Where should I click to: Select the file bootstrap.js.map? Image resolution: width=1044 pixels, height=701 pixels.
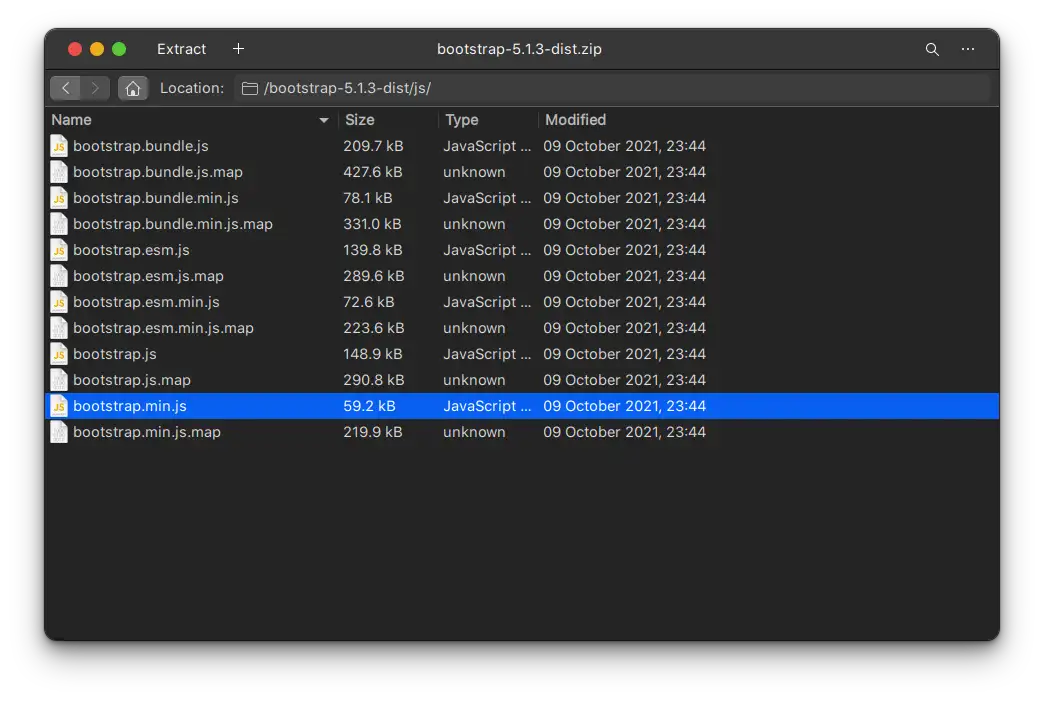click(132, 379)
